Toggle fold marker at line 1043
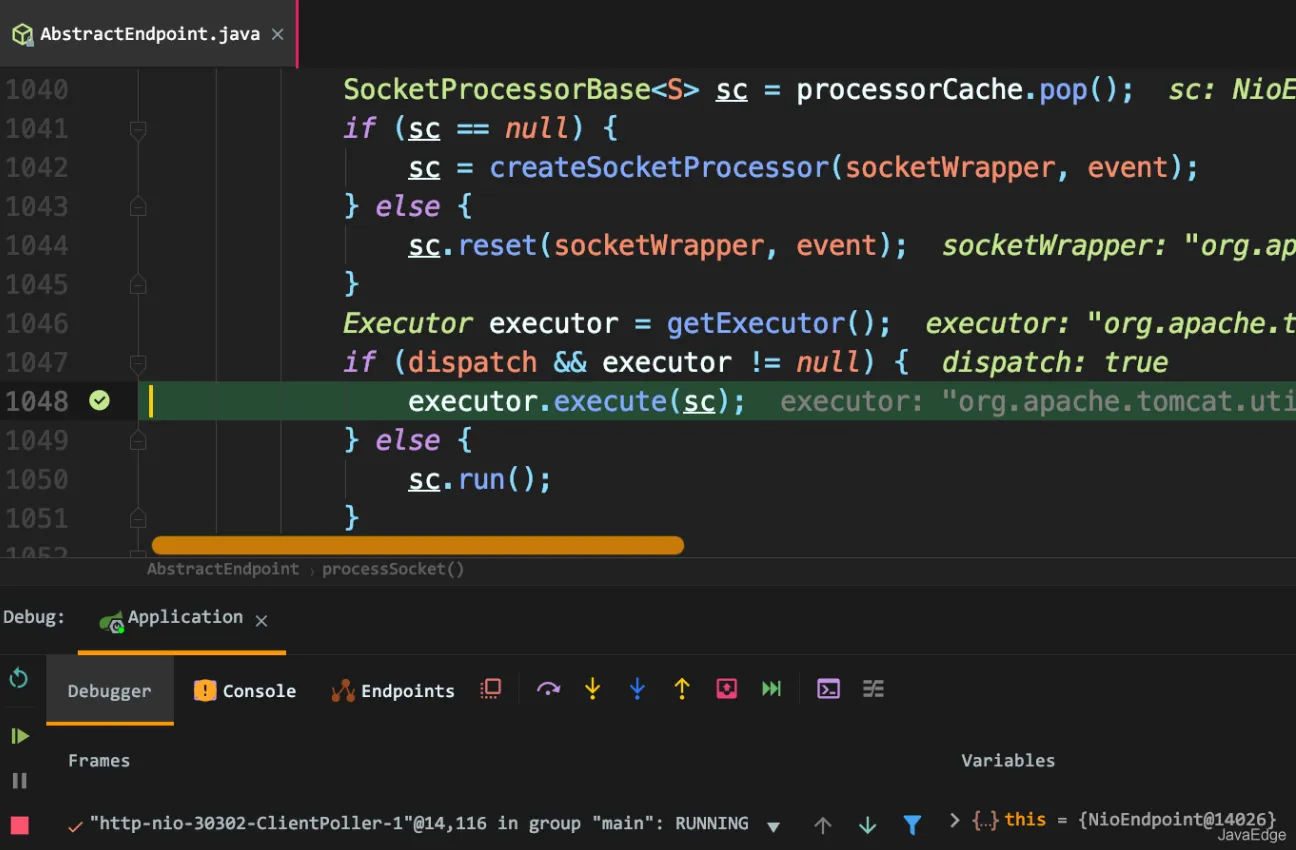The width and height of the screenshot is (1296, 850). (138, 207)
